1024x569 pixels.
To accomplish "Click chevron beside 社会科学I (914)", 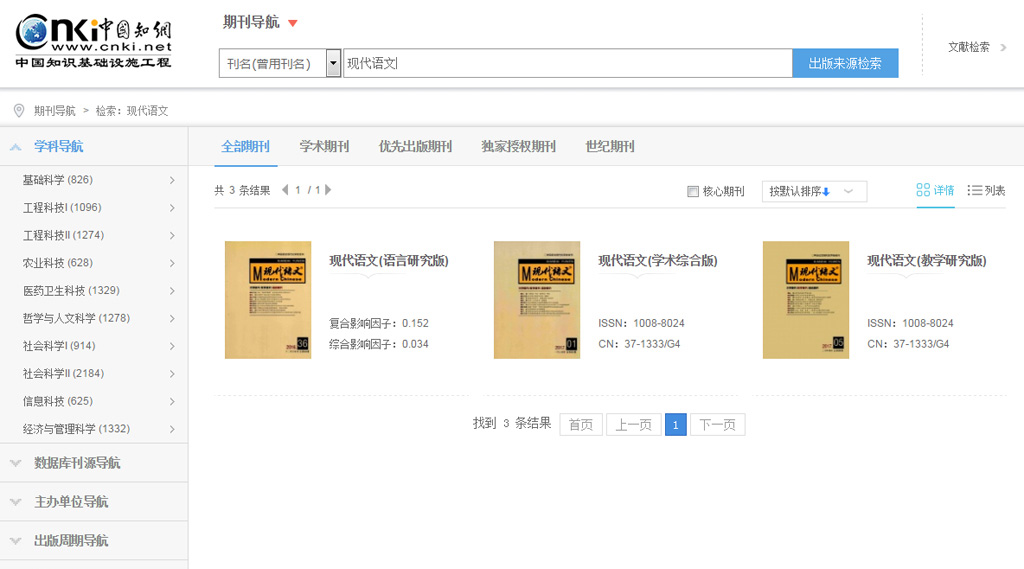I will 172,346.
